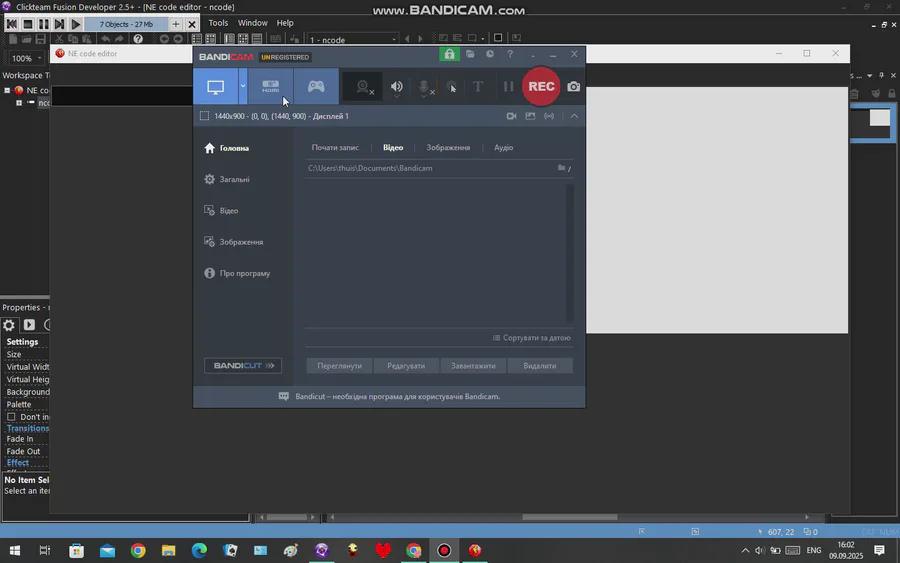The height and width of the screenshot is (563, 900).
Task: Click the Bandicut promotional message link
Action: [397, 397]
